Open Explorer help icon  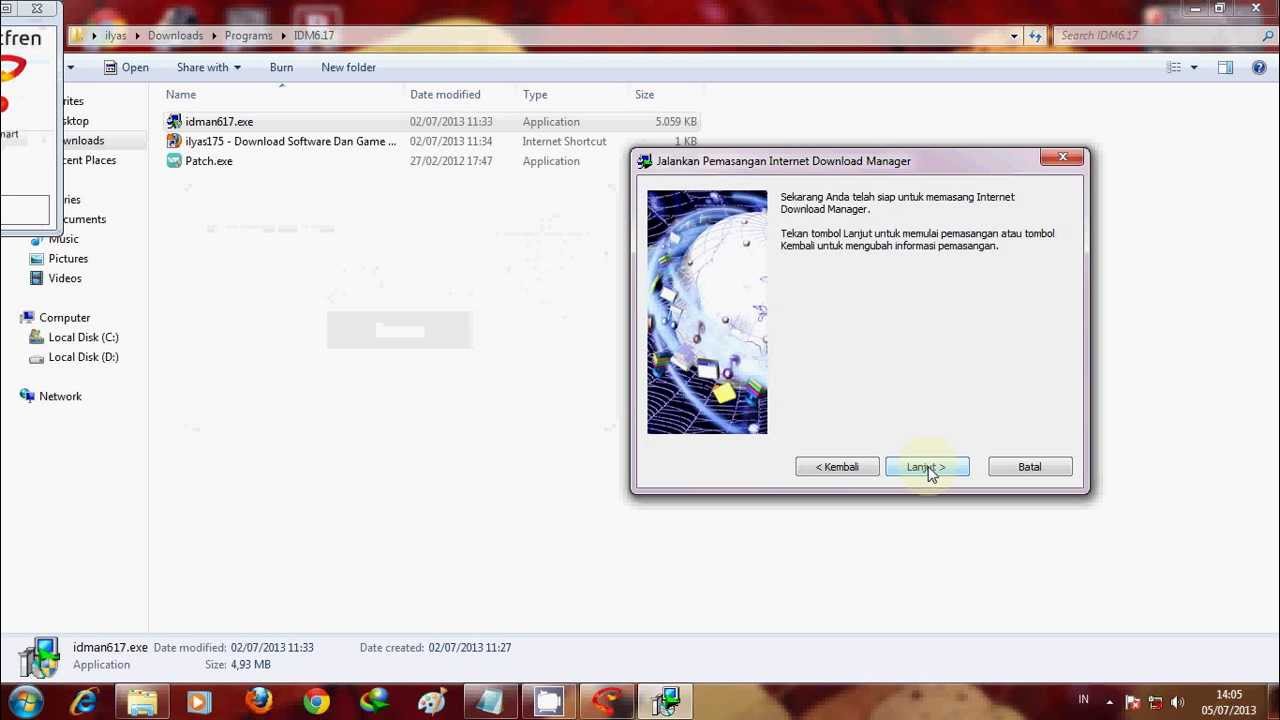(1259, 68)
